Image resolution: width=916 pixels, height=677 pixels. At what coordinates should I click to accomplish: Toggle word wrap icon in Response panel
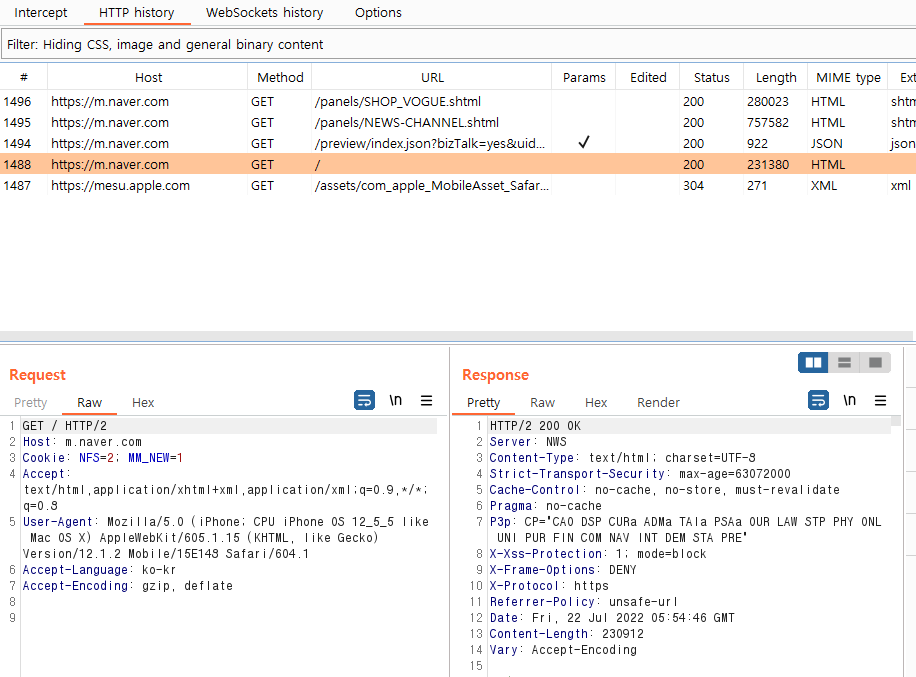pyautogui.click(x=818, y=400)
